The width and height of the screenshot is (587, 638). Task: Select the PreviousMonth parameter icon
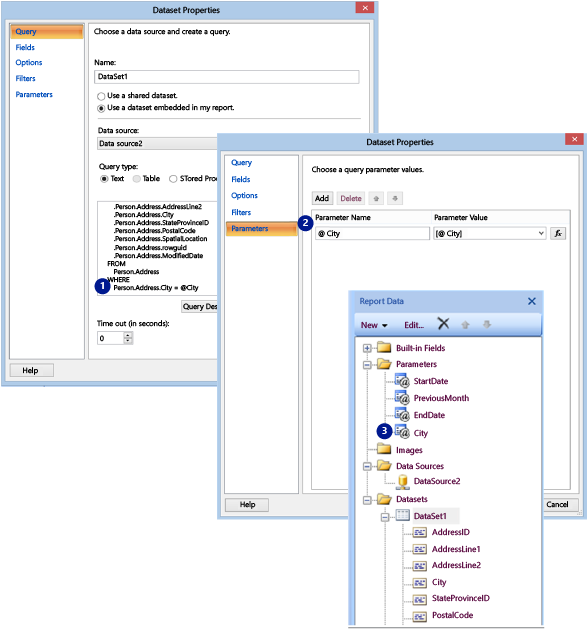[402, 398]
